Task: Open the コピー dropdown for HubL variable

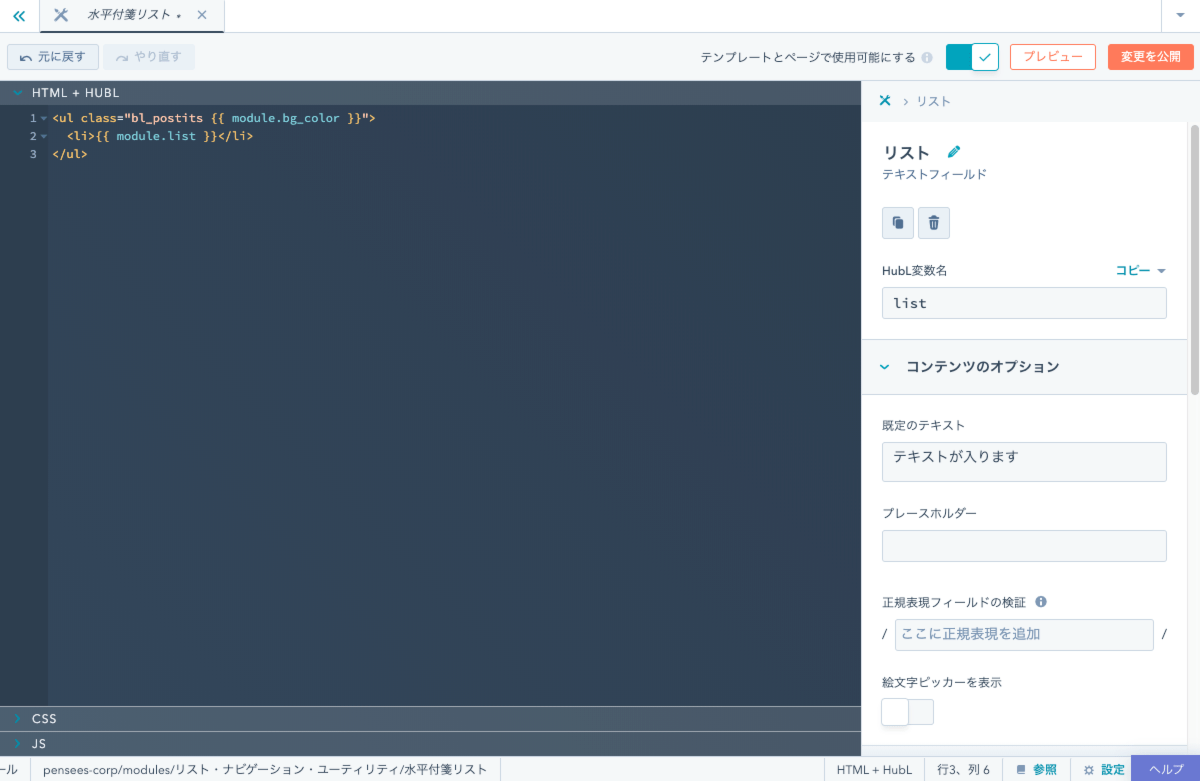Action: click(x=1140, y=271)
